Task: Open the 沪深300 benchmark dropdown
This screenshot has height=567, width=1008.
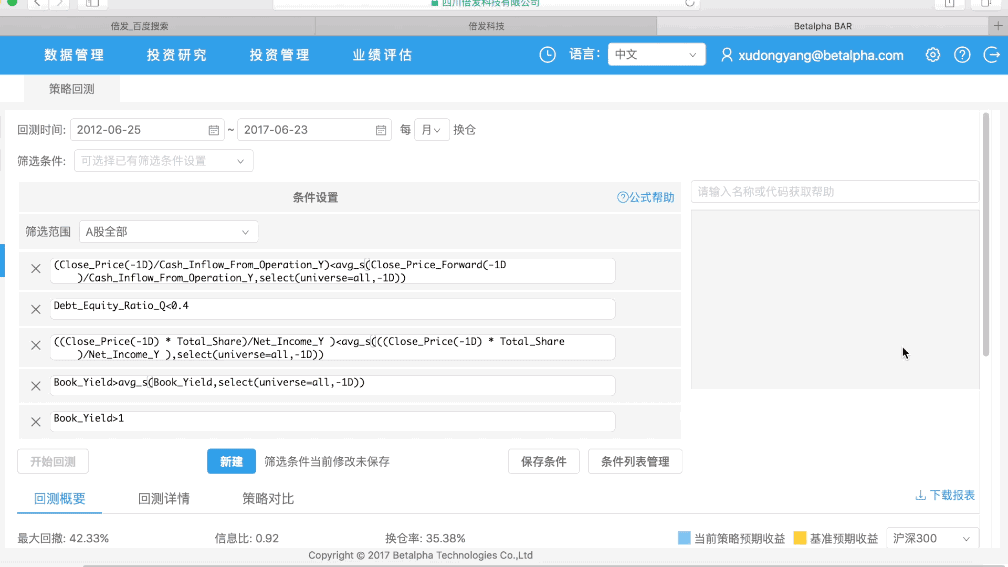Action: point(932,538)
